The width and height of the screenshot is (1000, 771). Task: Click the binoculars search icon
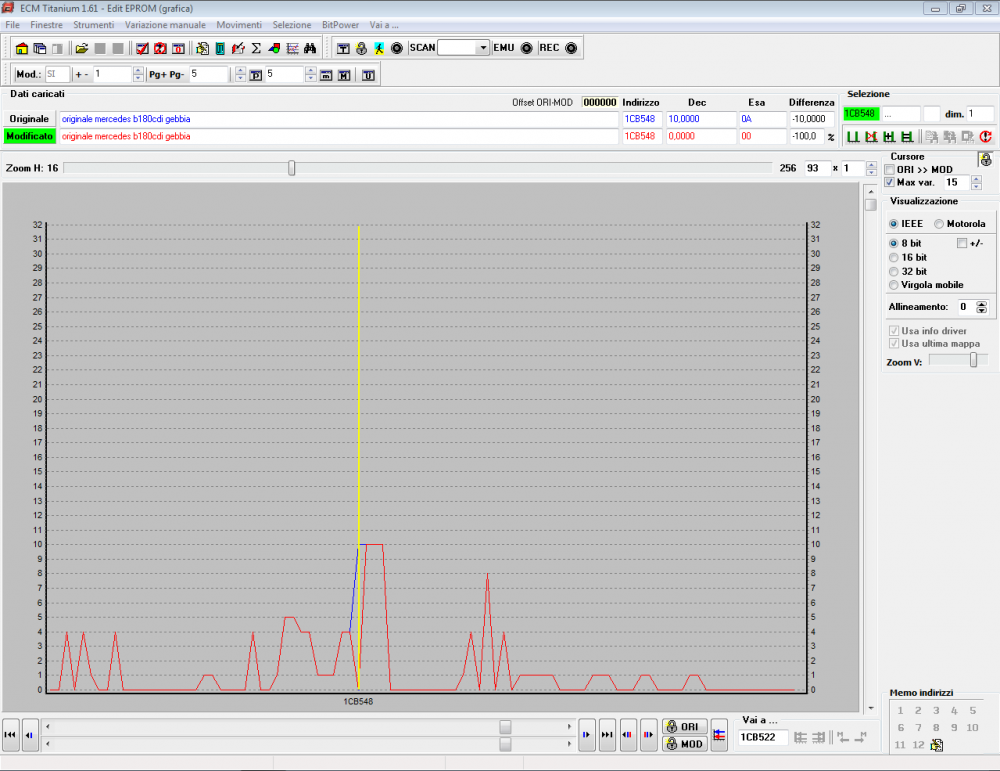tap(310, 48)
